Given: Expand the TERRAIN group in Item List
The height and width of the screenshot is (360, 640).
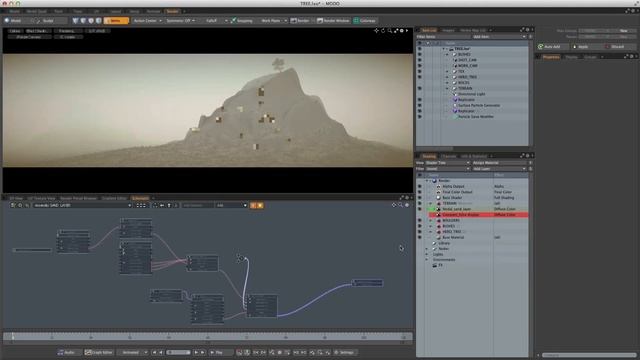Looking at the screenshot, I should 447,88.
